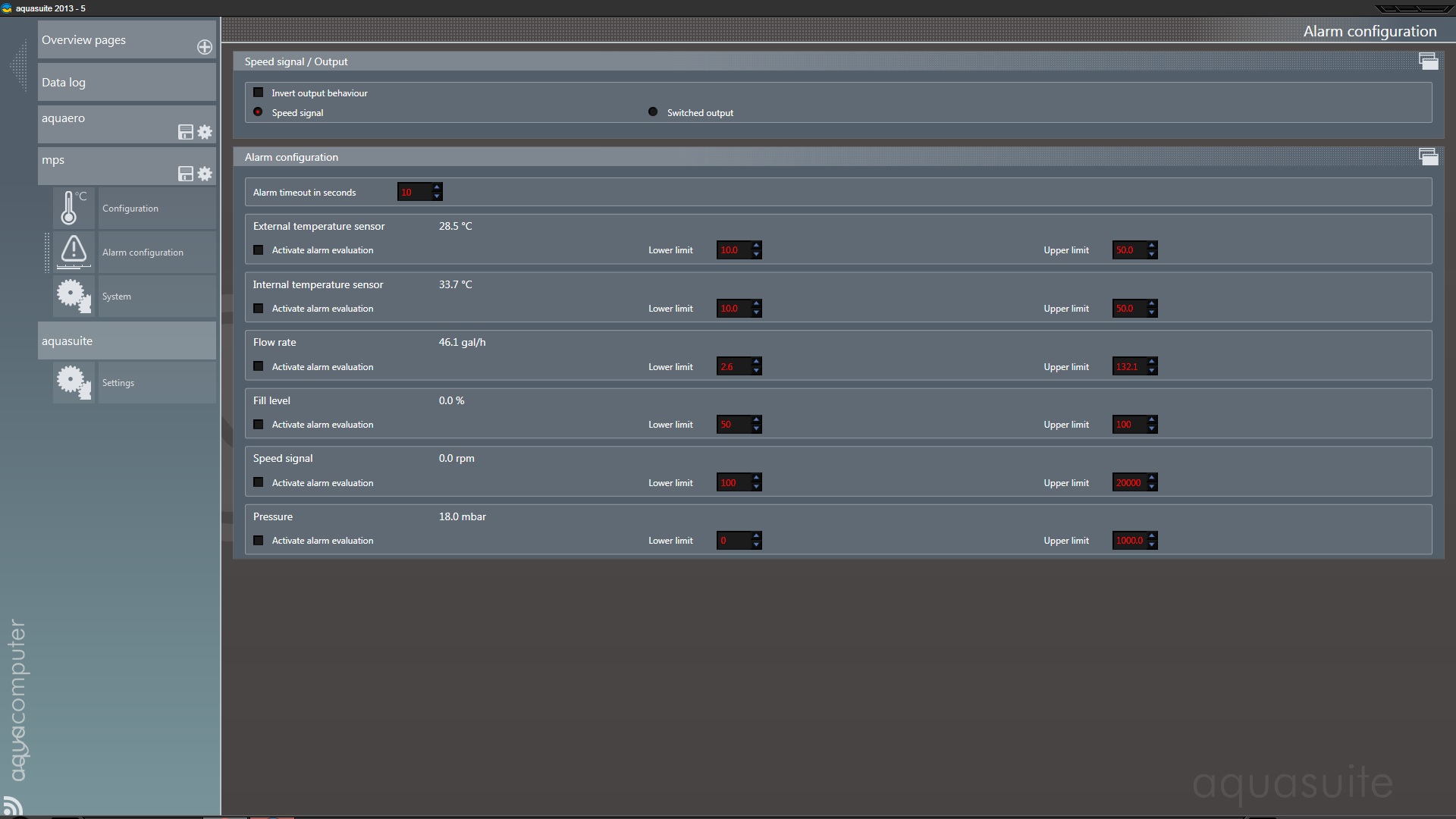The image size is (1456, 819).
Task: Click the gears icon next to System
Action: click(74, 296)
